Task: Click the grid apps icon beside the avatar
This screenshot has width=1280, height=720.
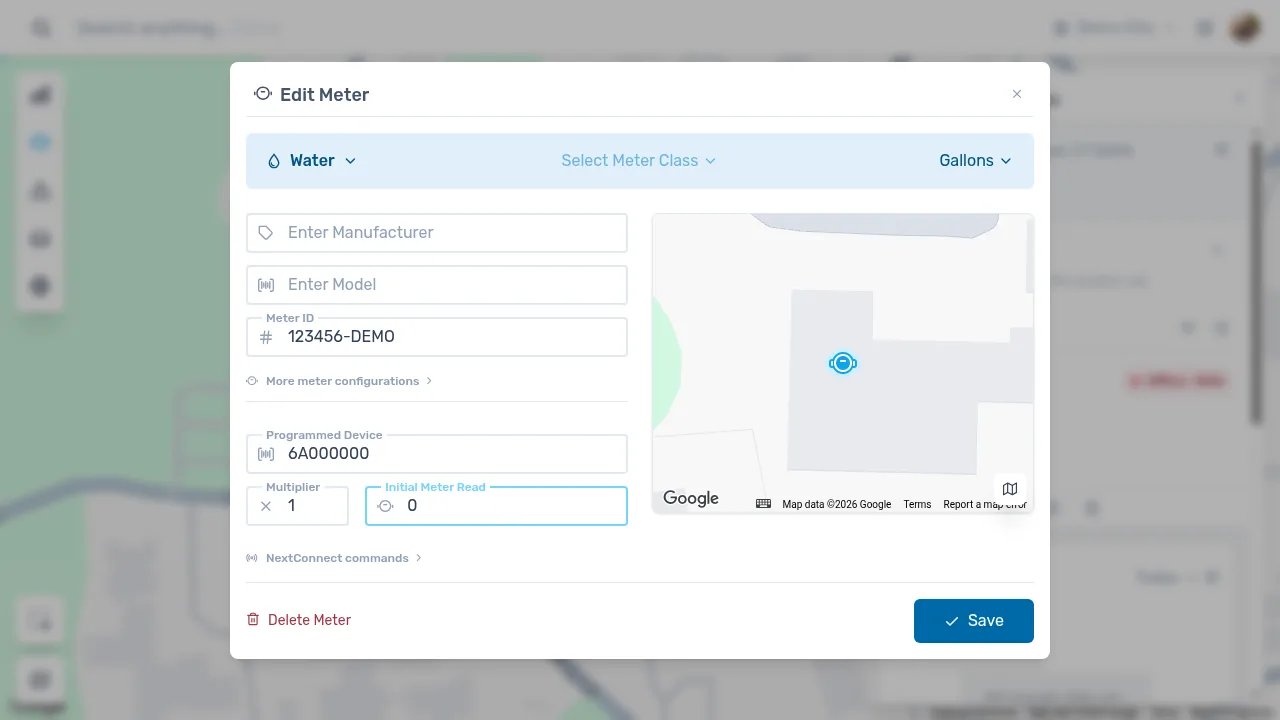Action: 1205,28
